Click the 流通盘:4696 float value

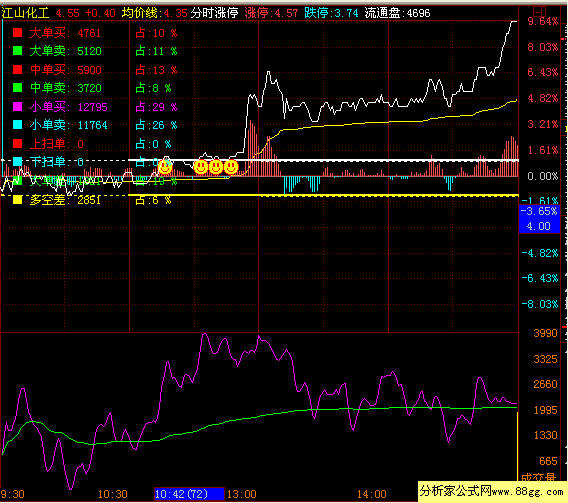(397, 13)
